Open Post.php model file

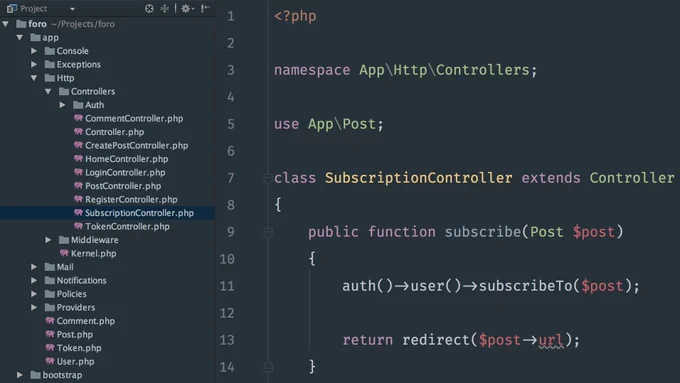pyautogui.click(x=75, y=334)
